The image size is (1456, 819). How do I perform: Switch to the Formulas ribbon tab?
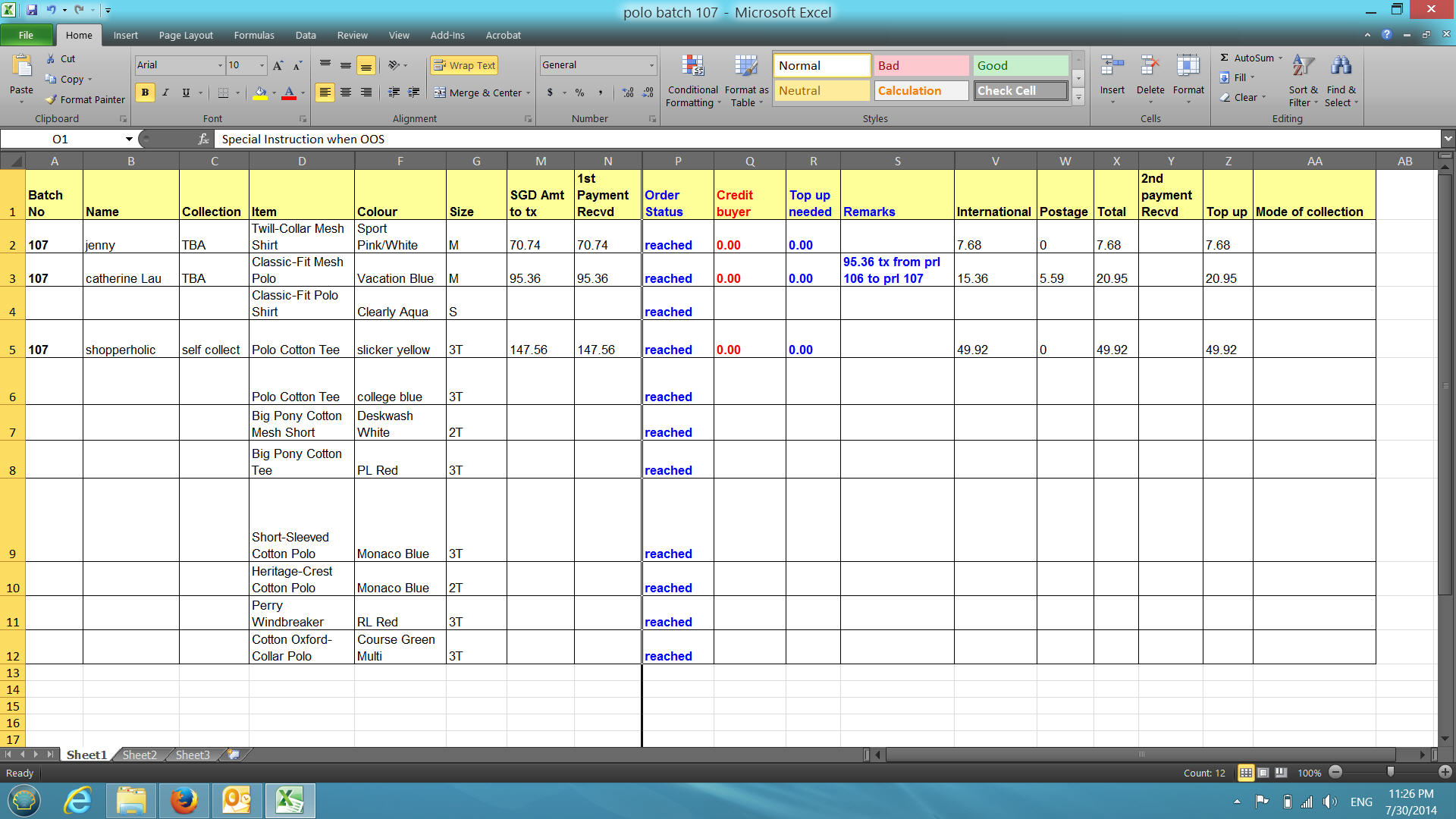(x=254, y=35)
